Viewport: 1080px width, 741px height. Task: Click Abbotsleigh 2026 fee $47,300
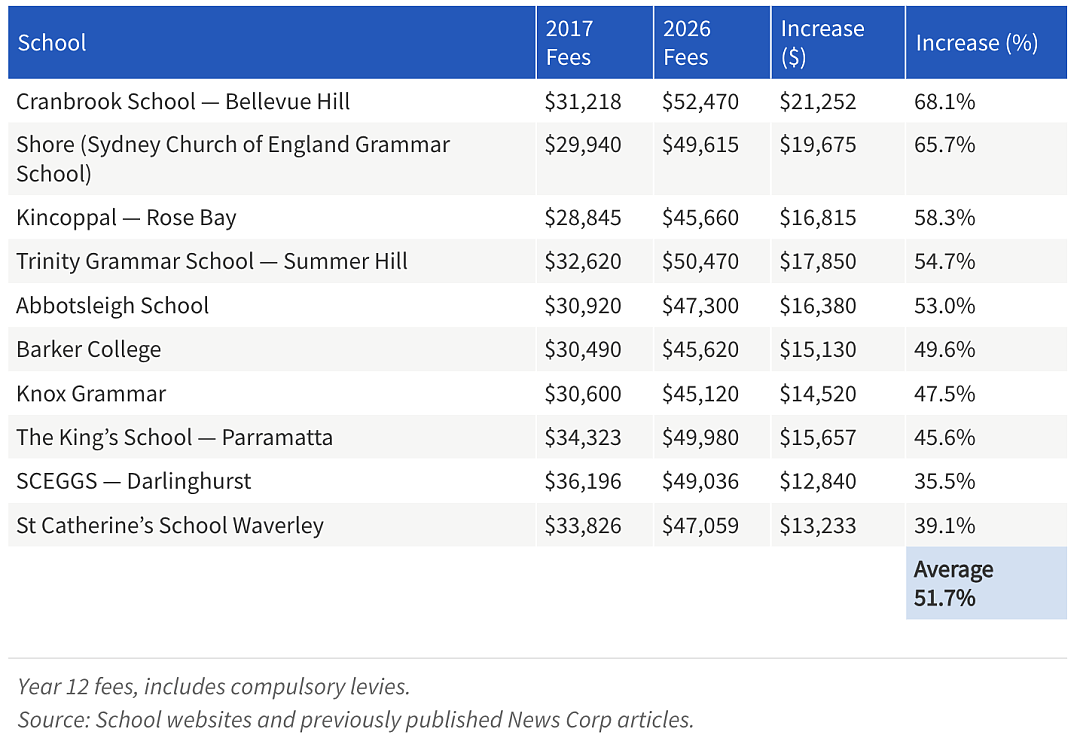click(x=700, y=306)
